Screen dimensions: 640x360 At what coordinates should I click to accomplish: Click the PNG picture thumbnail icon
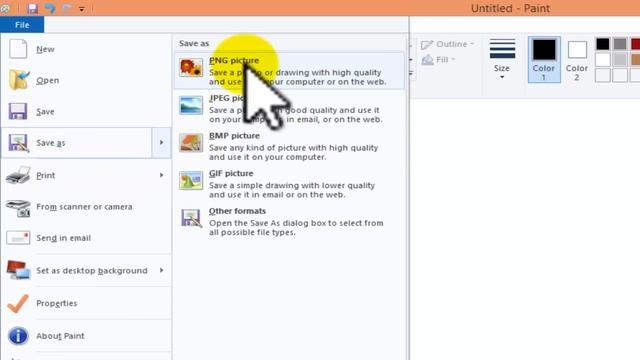191,67
